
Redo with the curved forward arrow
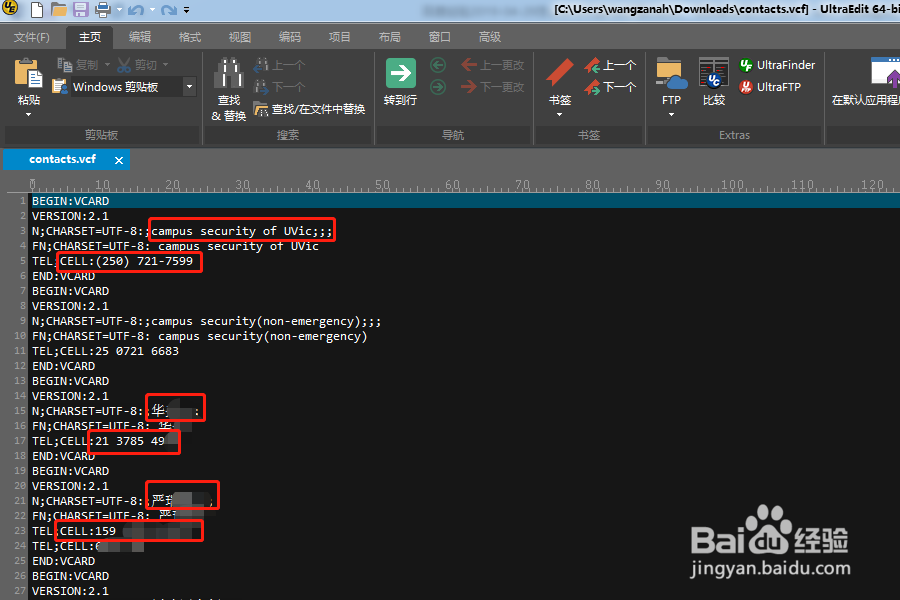pos(169,9)
